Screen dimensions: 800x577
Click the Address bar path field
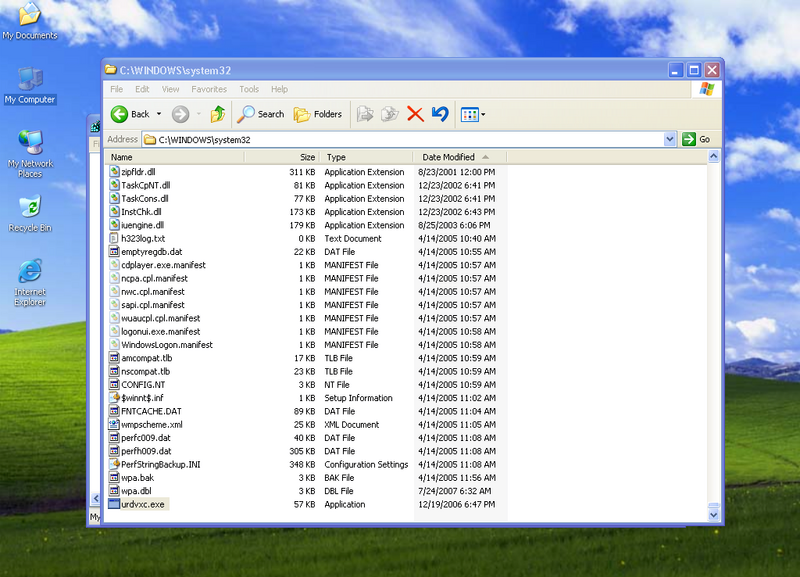click(x=403, y=139)
